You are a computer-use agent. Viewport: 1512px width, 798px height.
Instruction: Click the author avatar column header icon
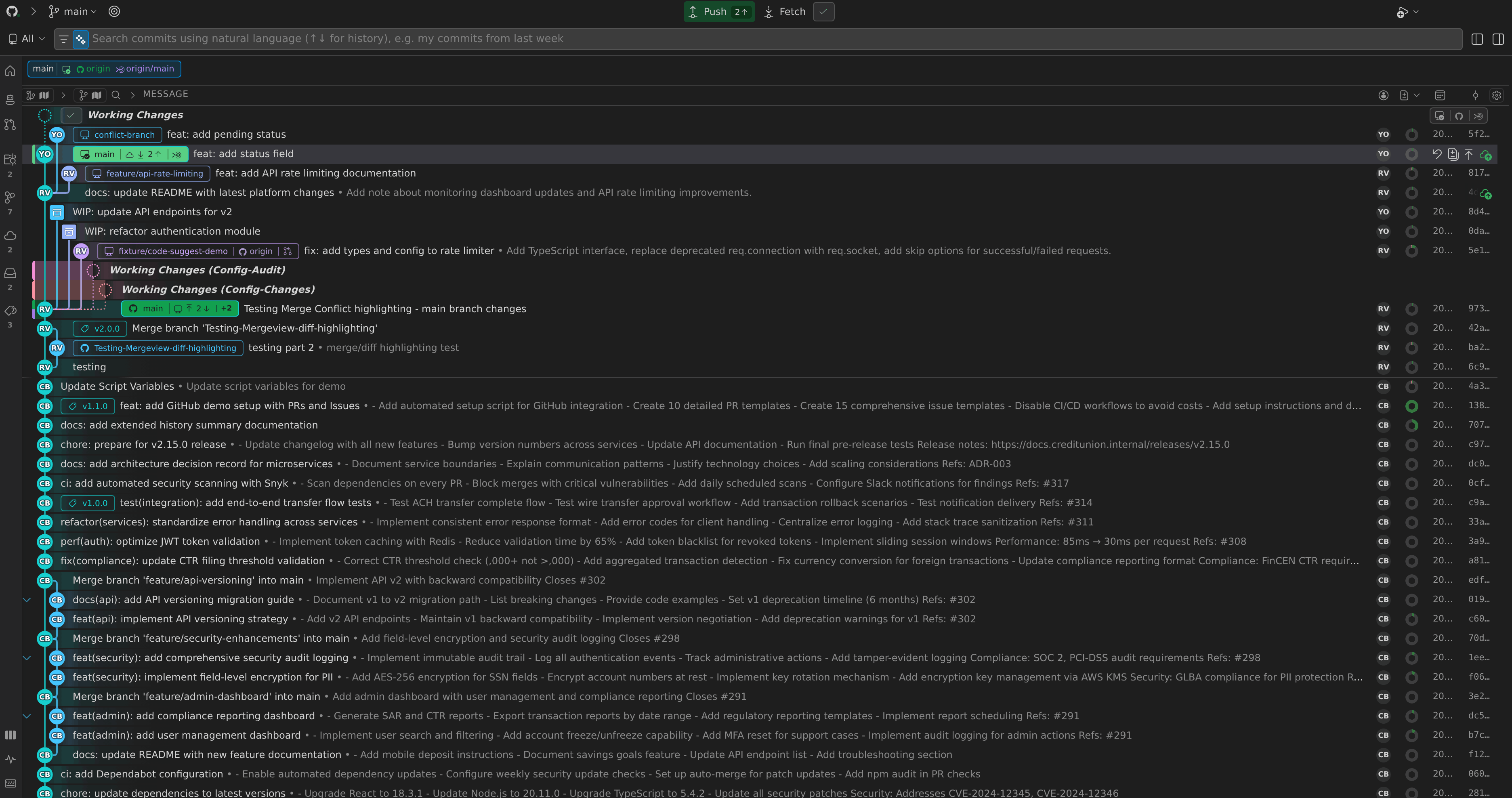(x=1384, y=95)
